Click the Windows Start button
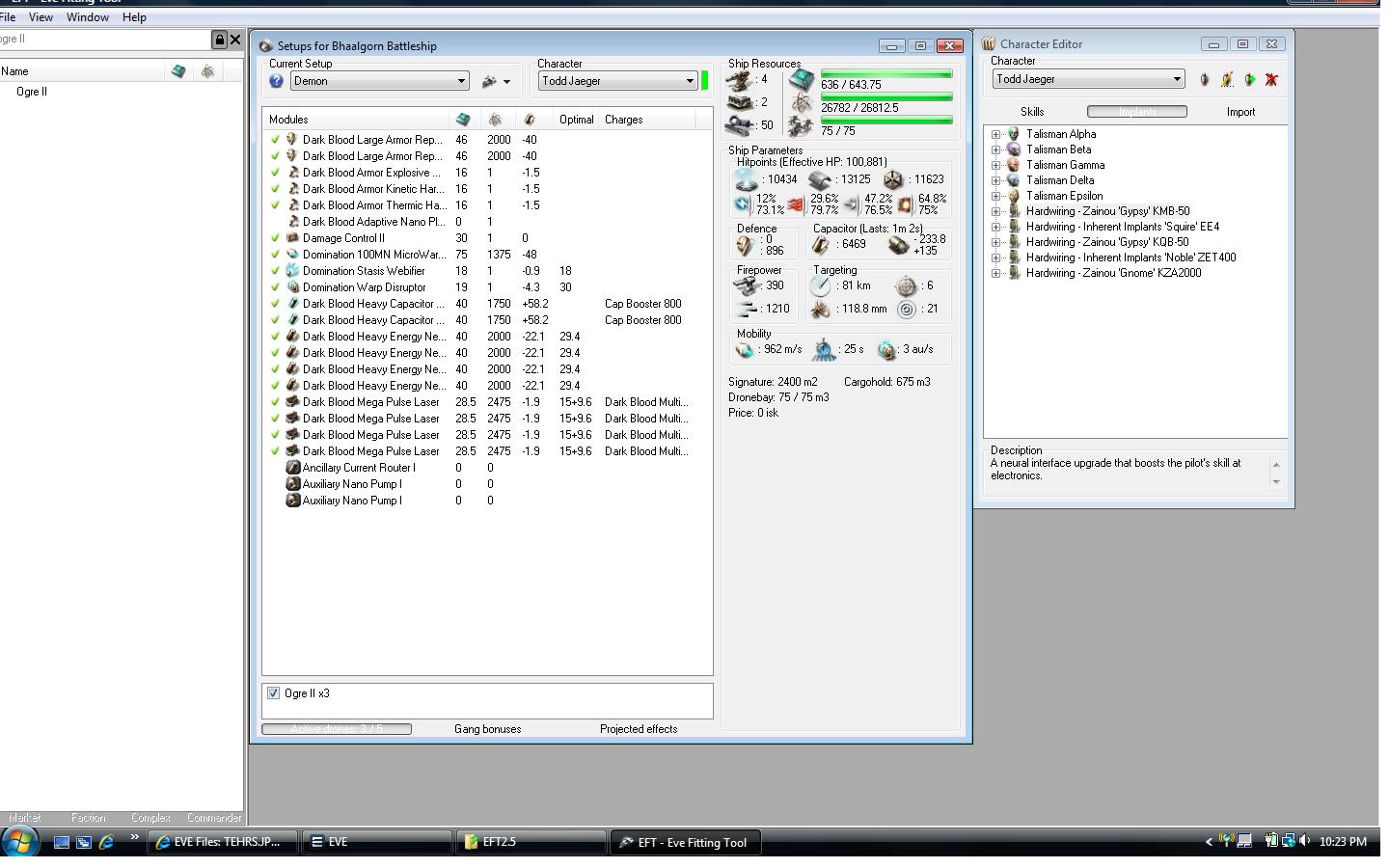Screen dimensions: 1389x868 (x=19, y=842)
